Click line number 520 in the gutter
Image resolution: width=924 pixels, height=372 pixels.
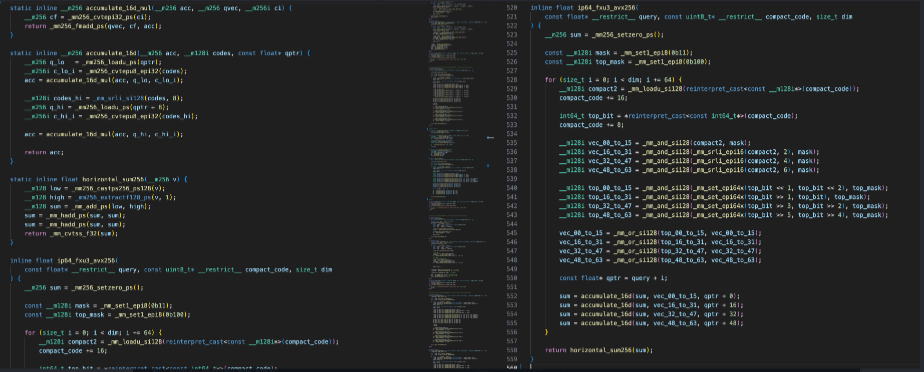512,8
